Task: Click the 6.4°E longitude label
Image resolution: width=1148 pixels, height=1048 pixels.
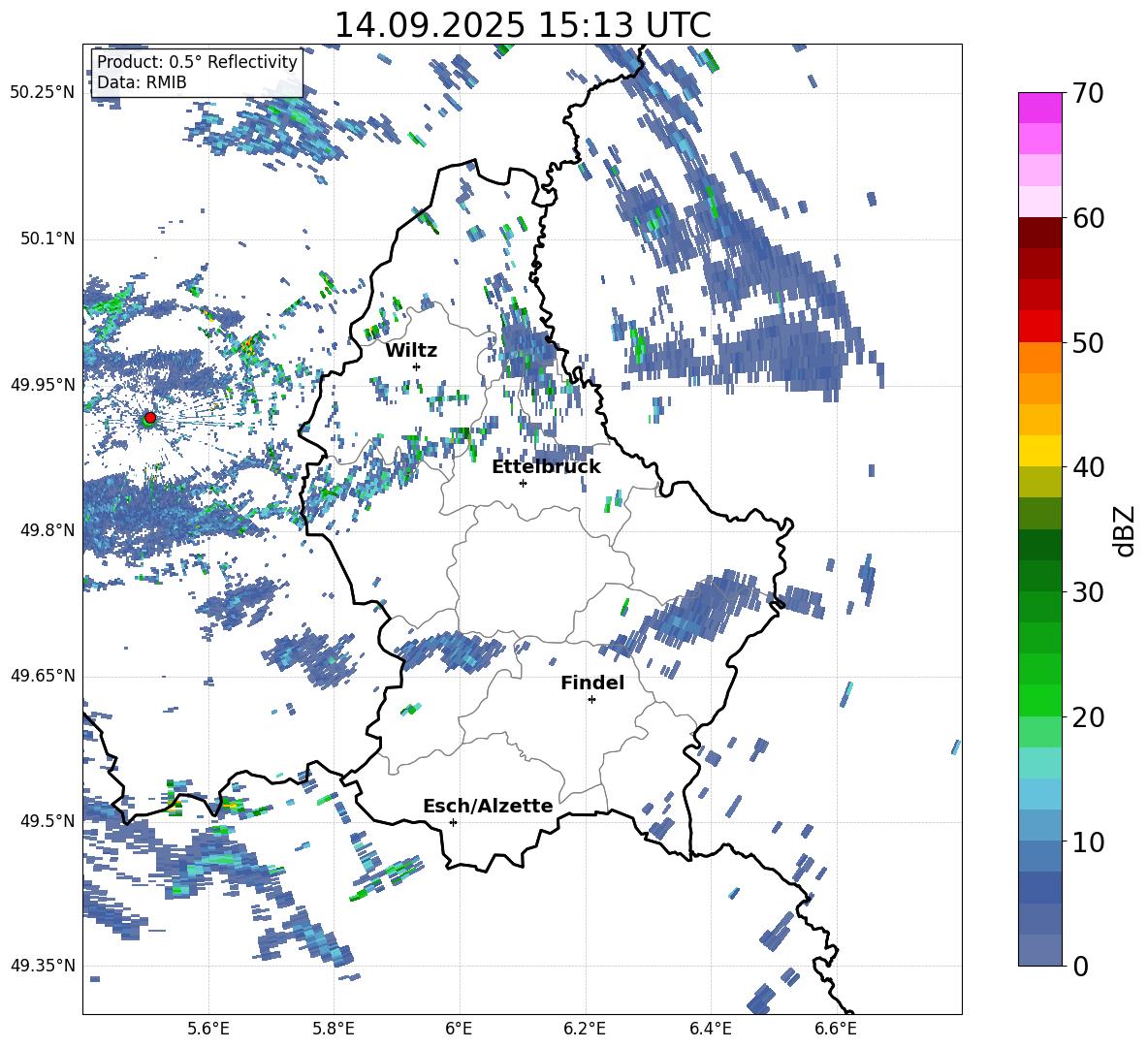Action: [711, 1029]
